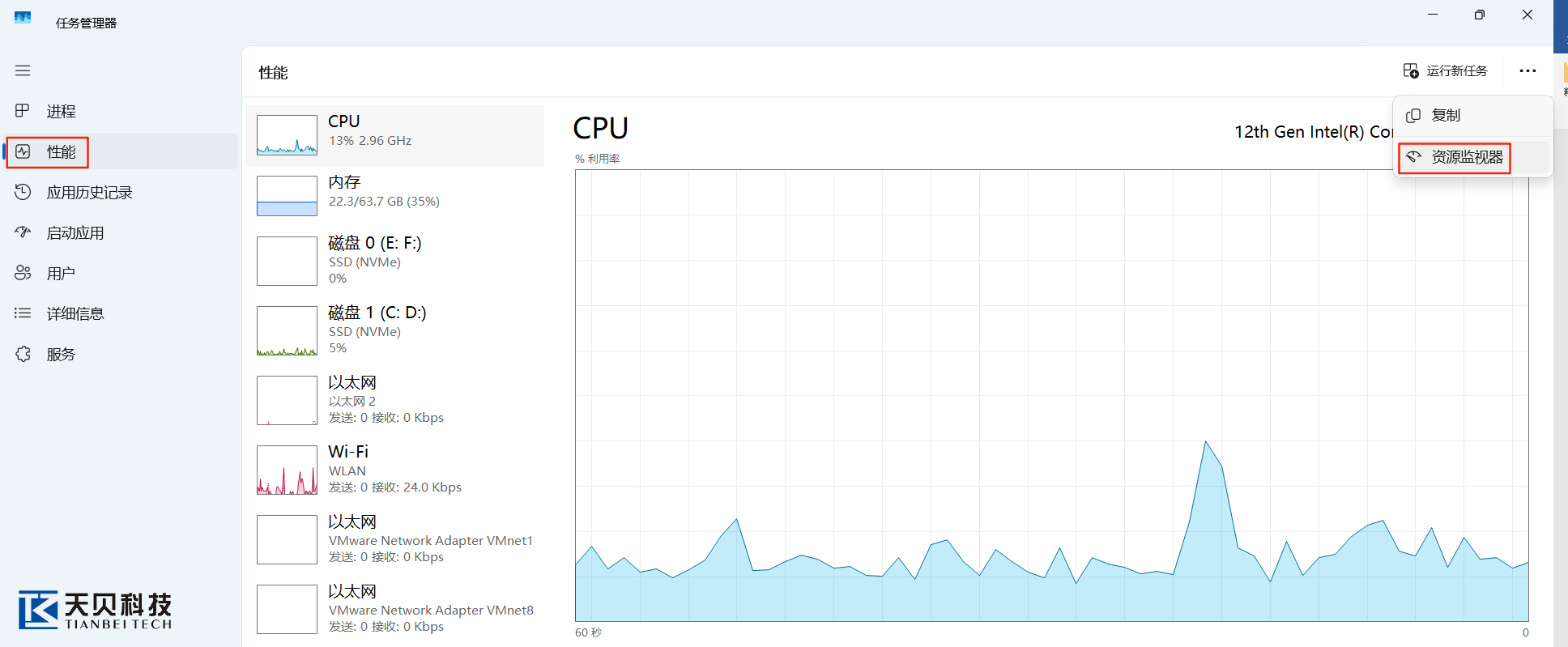Select the Wi-Fi WLAN entry

coord(394,469)
